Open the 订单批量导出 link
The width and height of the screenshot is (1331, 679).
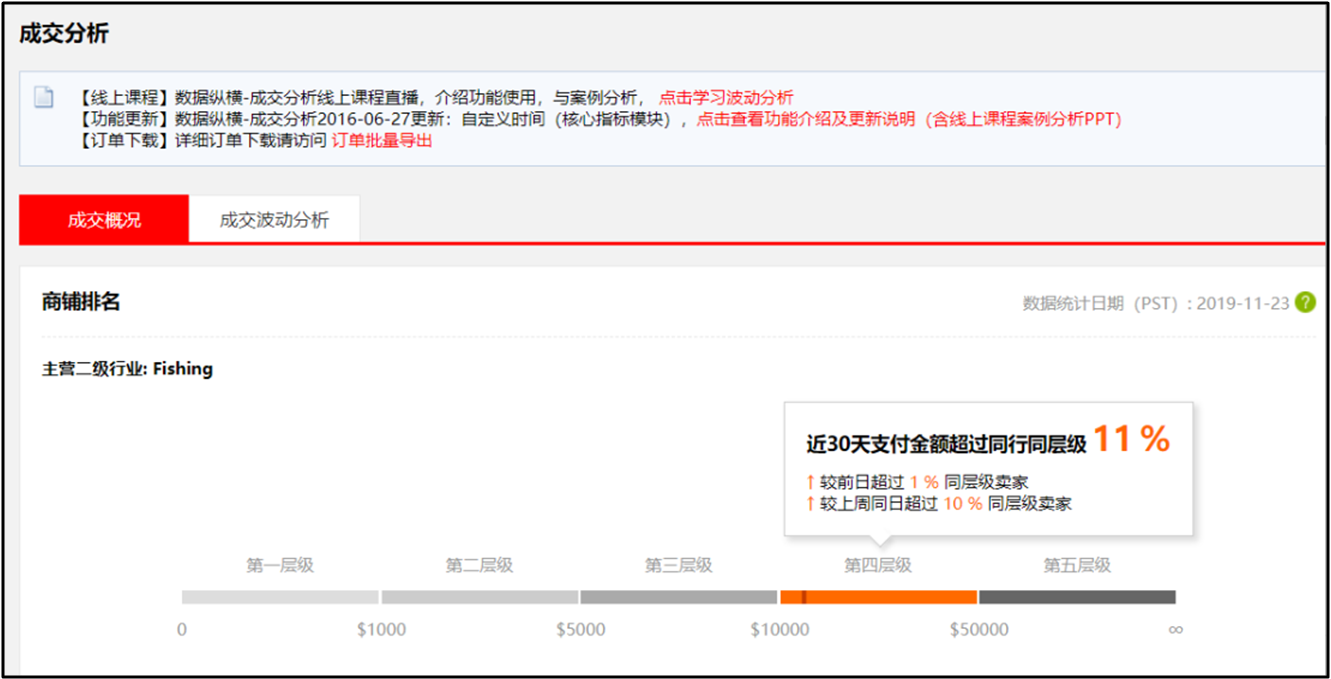(382, 141)
